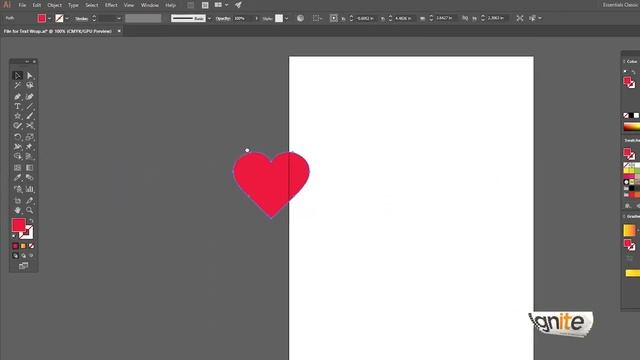Expand control bar Stroke color dropdown
640x360 pixels.
(67, 18)
